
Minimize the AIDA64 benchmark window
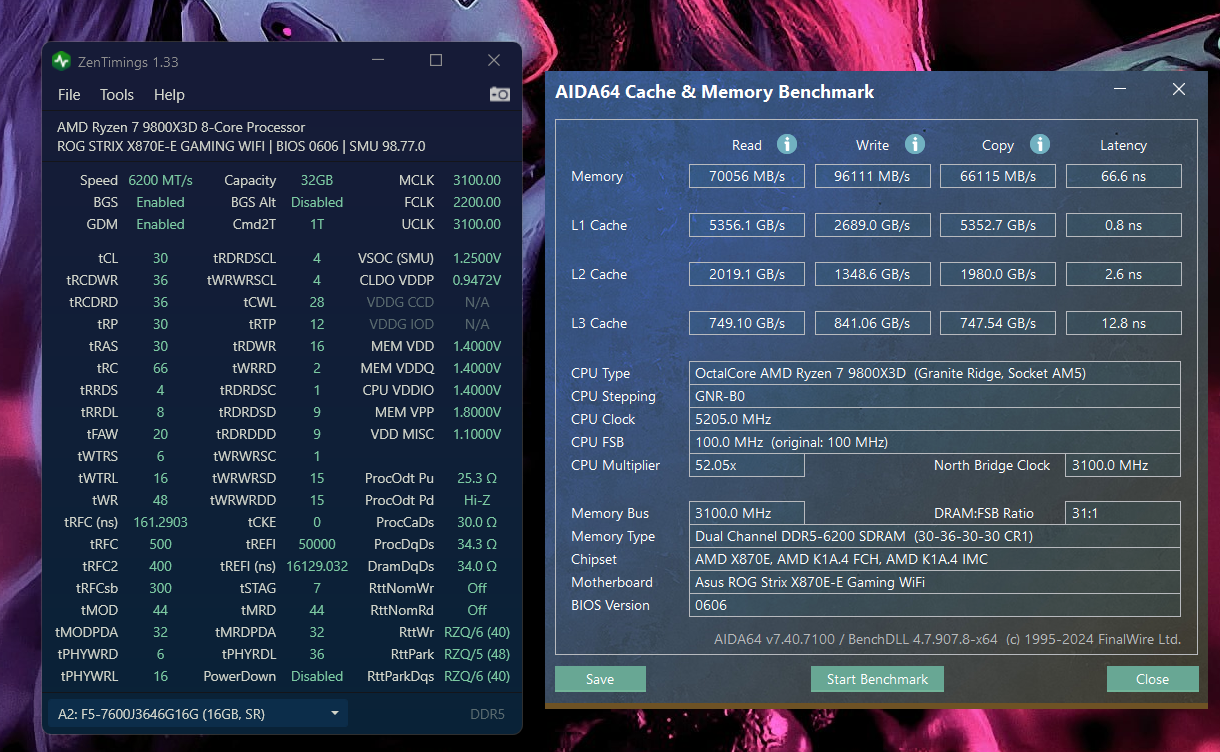point(1122,90)
